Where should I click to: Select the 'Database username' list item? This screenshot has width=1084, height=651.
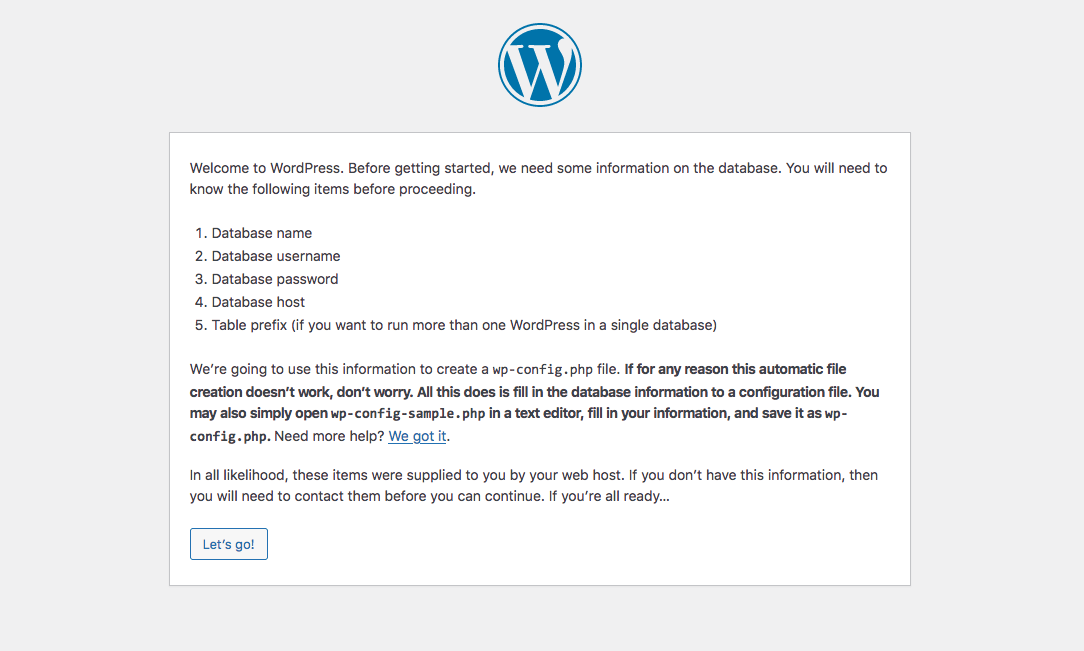coord(275,255)
